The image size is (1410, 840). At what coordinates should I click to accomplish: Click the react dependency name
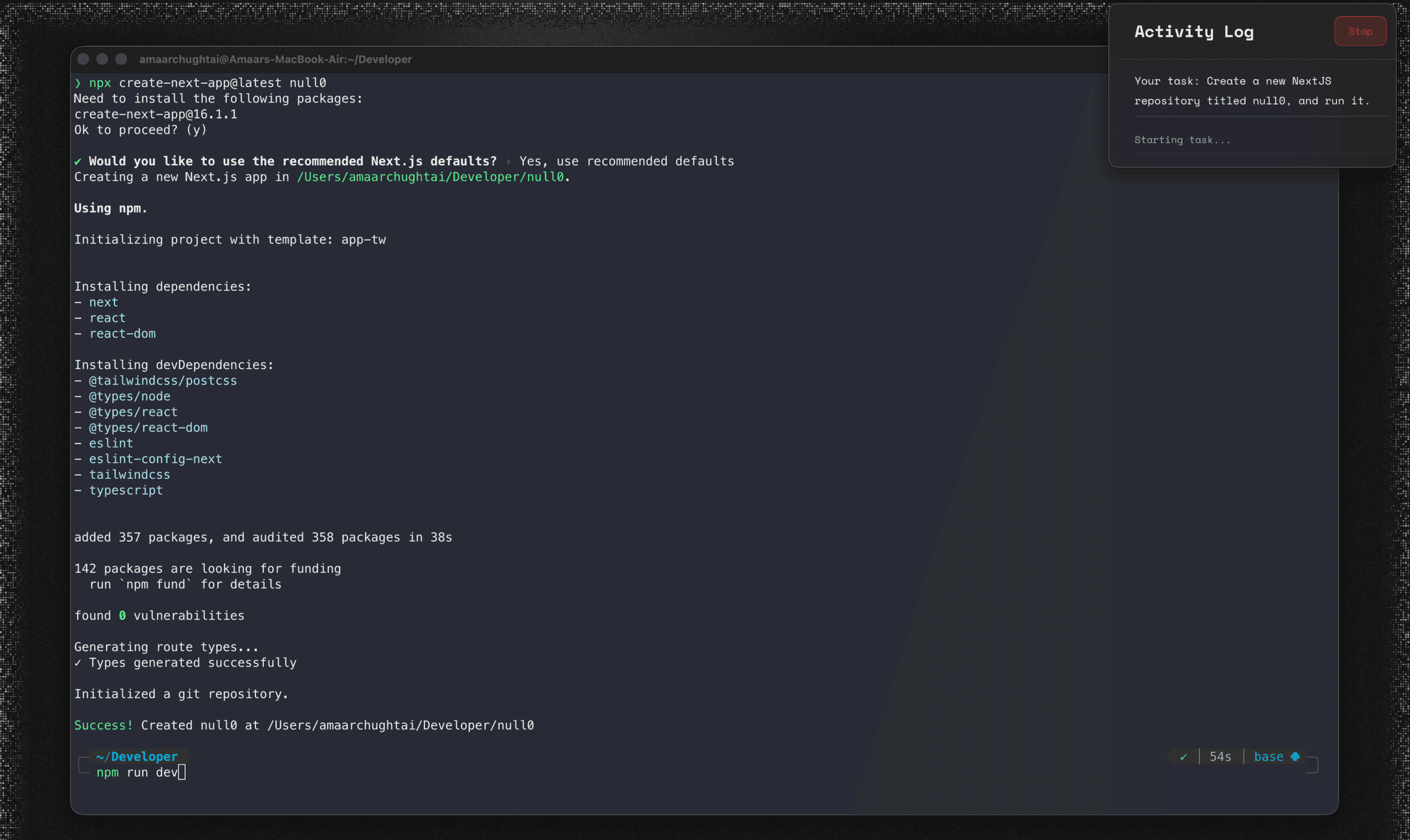107,317
